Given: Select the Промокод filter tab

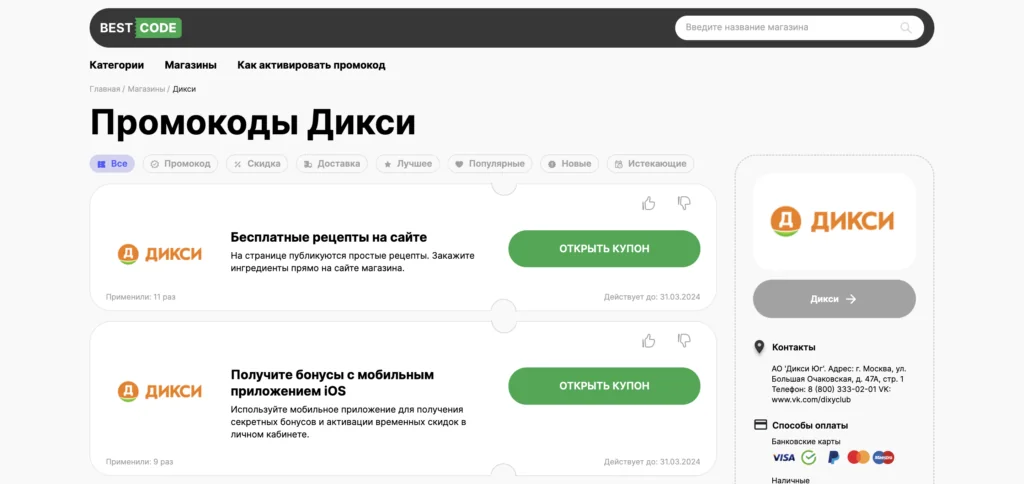Looking at the screenshot, I should [x=181, y=164].
